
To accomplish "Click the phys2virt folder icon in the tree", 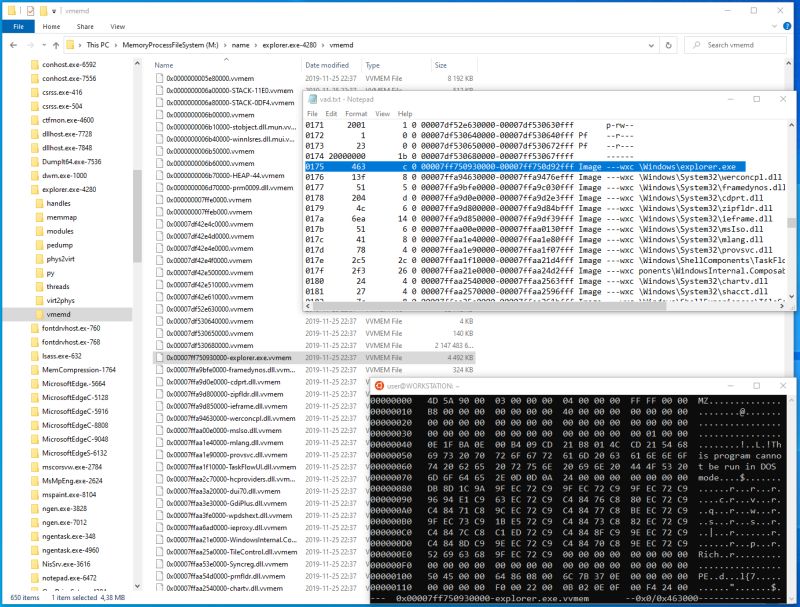I will coord(40,258).
